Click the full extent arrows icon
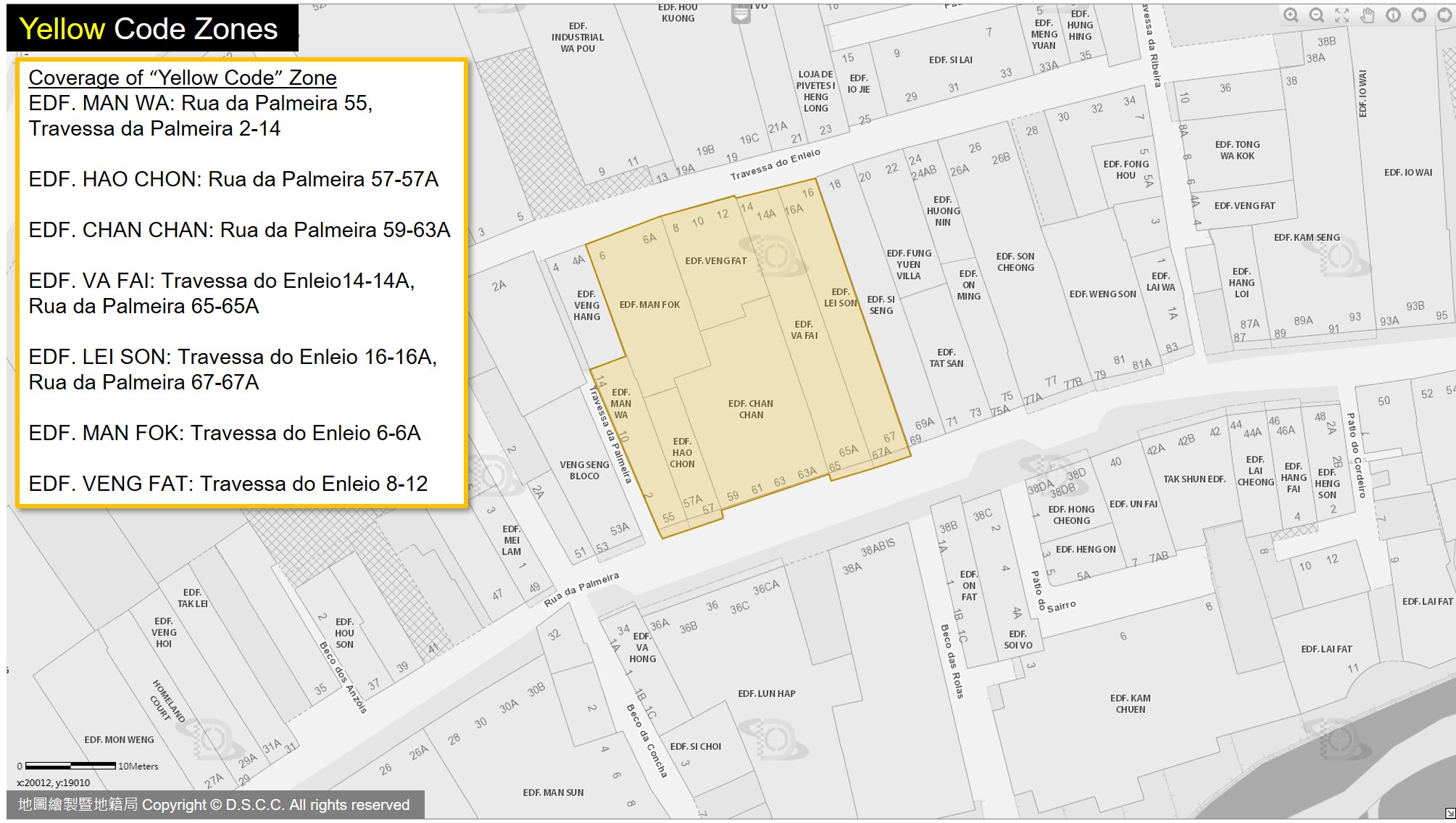The height and width of the screenshot is (823, 1456). click(x=1342, y=15)
